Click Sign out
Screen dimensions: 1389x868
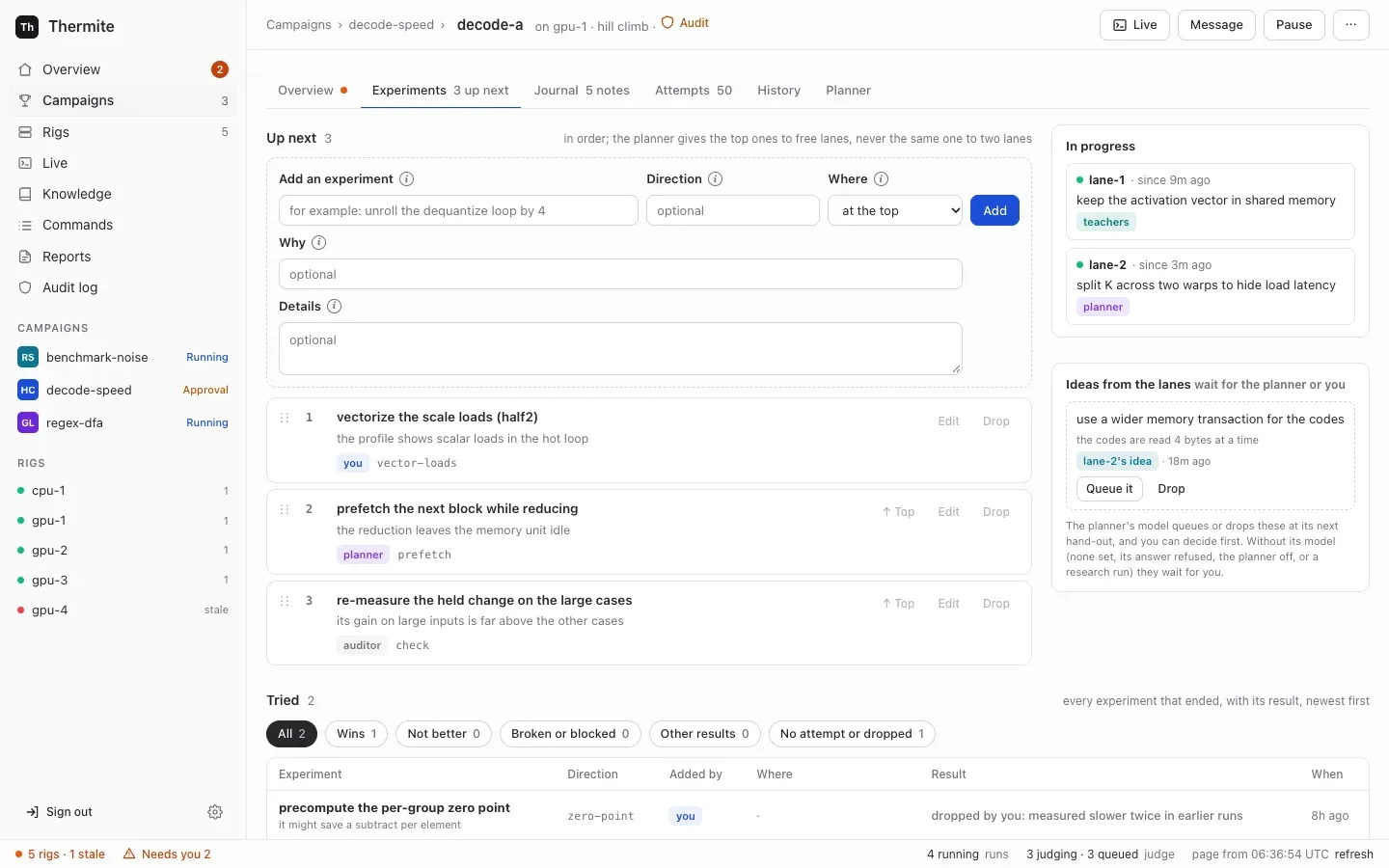click(59, 812)
